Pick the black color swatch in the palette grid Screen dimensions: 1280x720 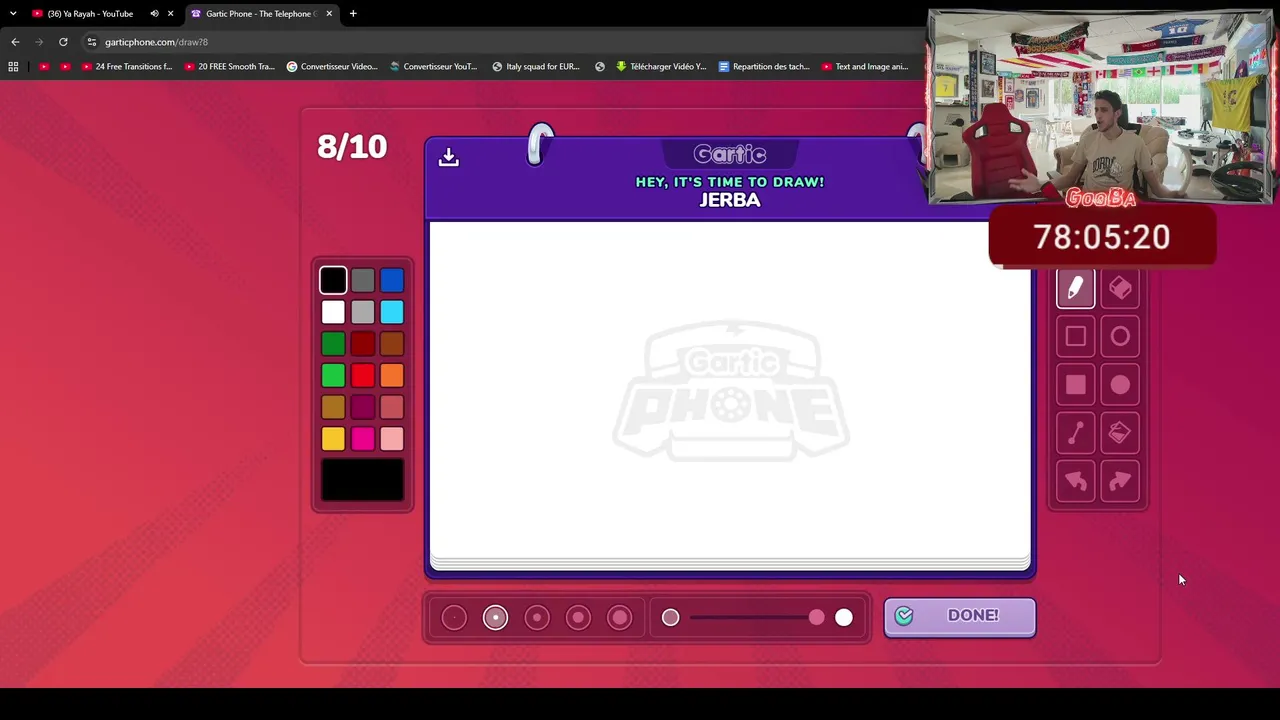(x=333, y=281)
